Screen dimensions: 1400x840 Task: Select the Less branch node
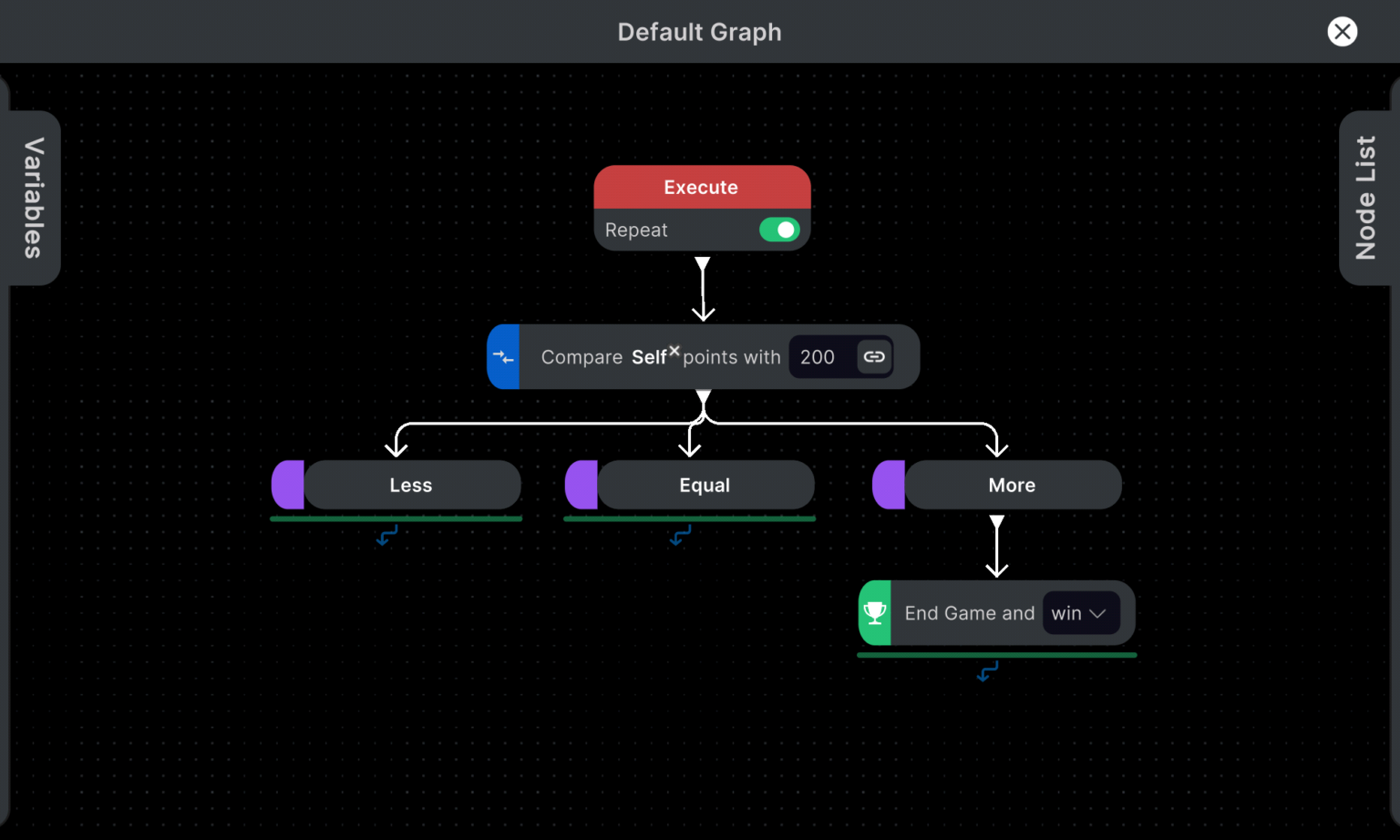[411, 485]
